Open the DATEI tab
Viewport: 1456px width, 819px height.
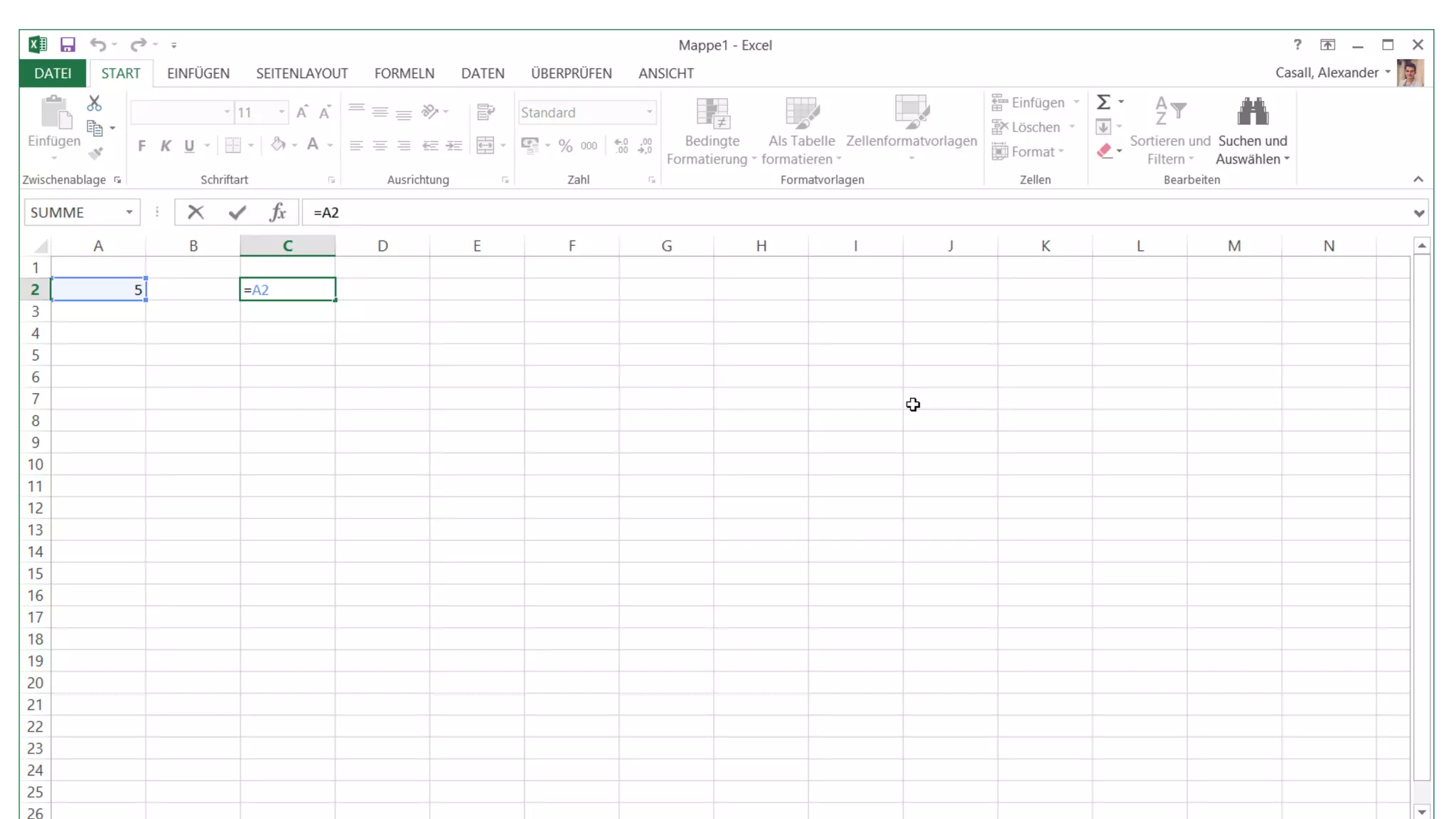(53, 73)
